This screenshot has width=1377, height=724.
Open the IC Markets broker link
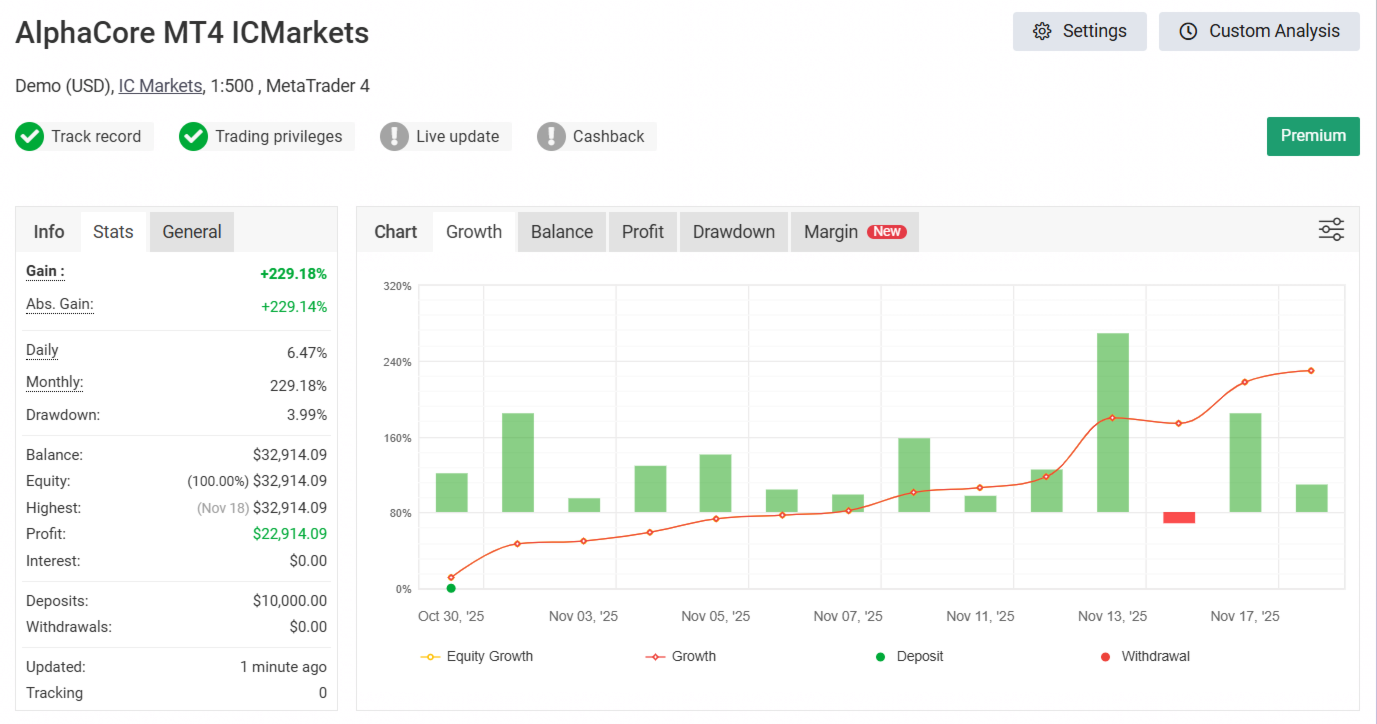[160, 86]
